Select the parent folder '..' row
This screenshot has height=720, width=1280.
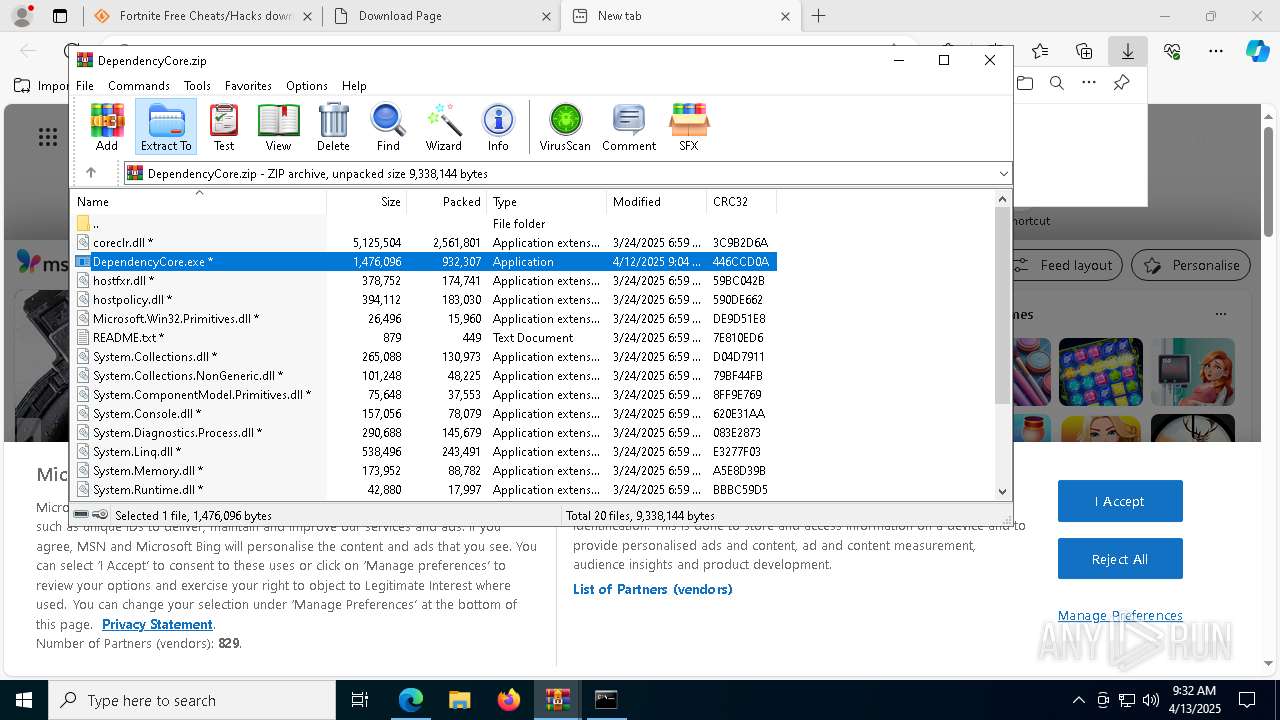click(x=425, y=224)
